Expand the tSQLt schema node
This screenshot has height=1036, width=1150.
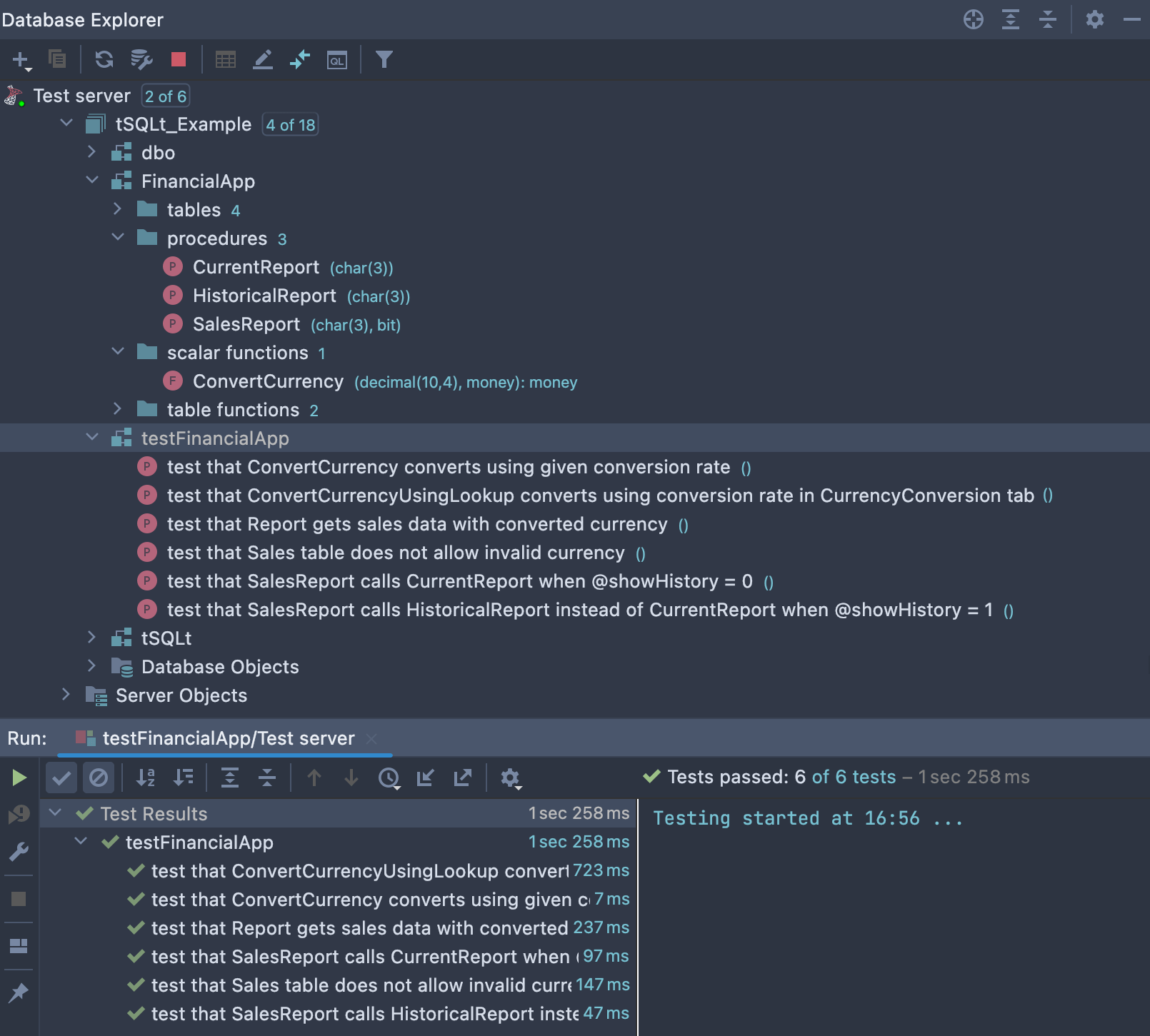pos(91,638)
